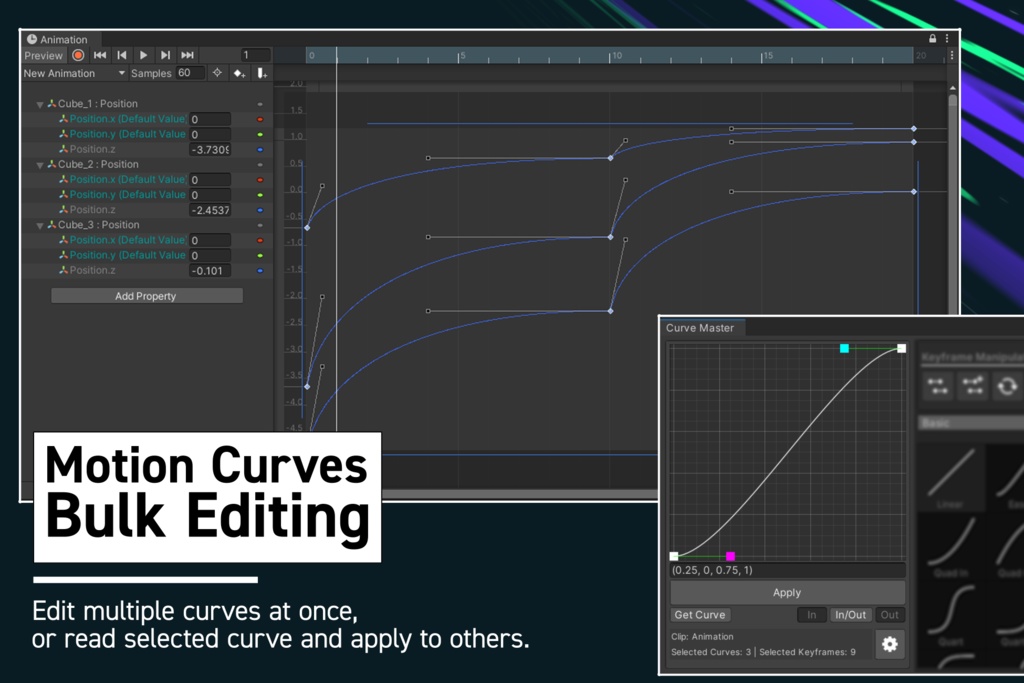Switch tangent editing to Out only
Viewport: 1024px width, 683px height.
890,614
